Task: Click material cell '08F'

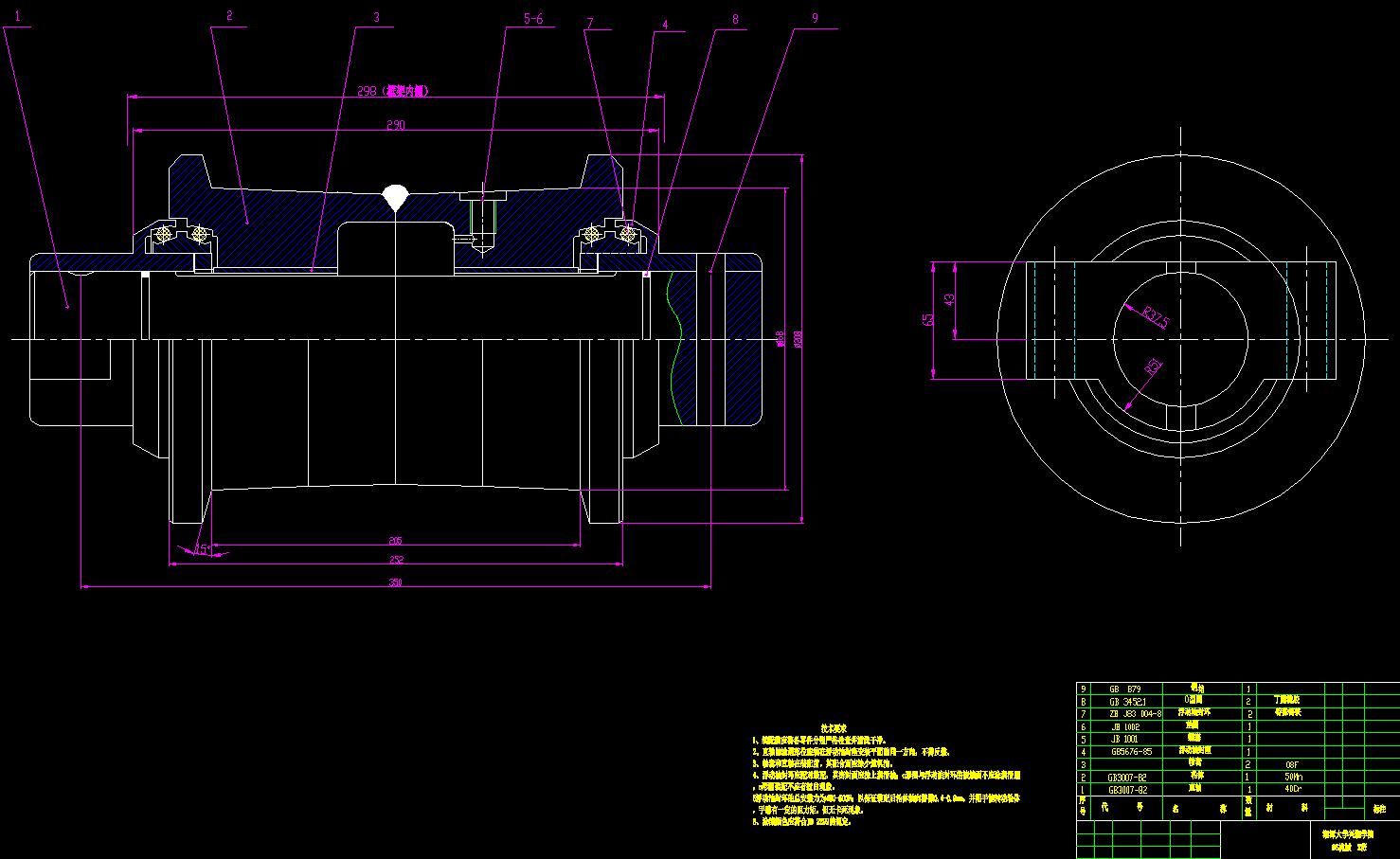Action: (1292, 763)
